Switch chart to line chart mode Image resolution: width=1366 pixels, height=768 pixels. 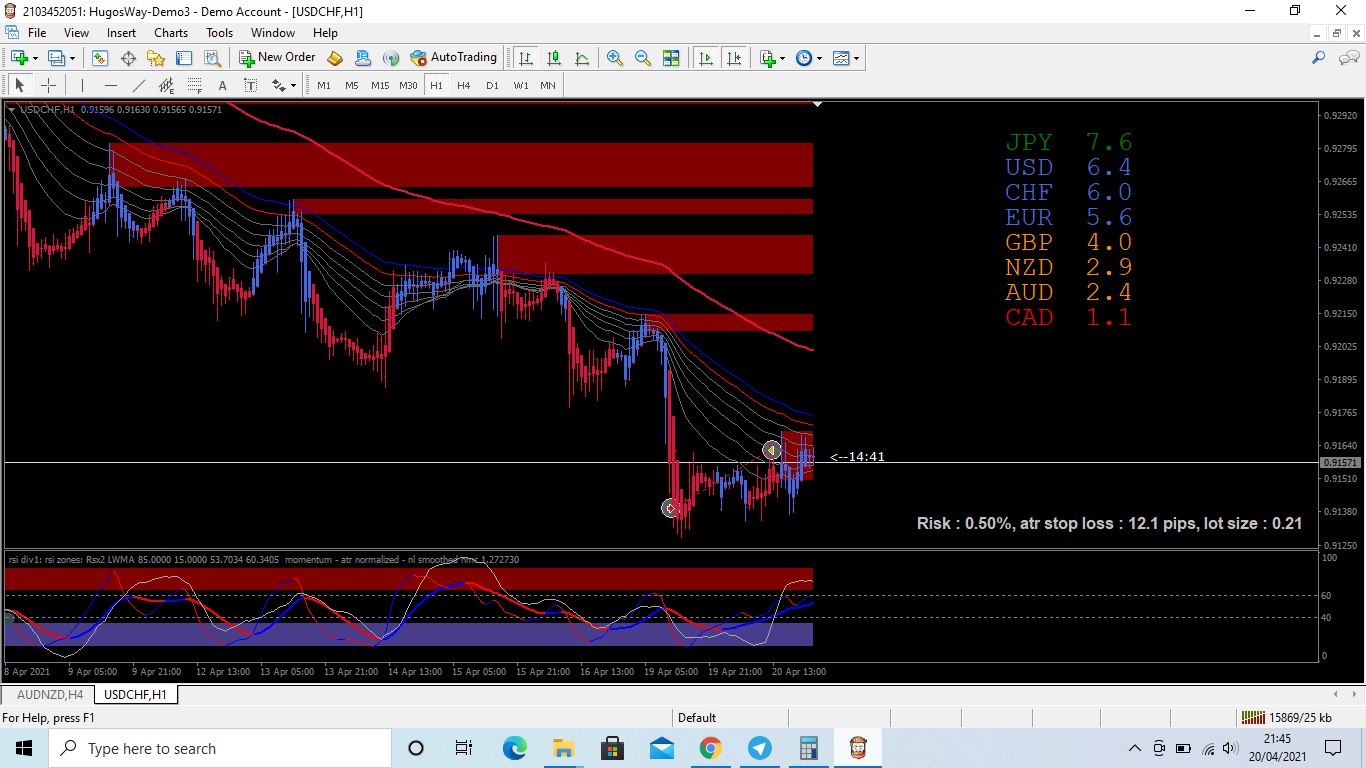[x=582, y=58]
